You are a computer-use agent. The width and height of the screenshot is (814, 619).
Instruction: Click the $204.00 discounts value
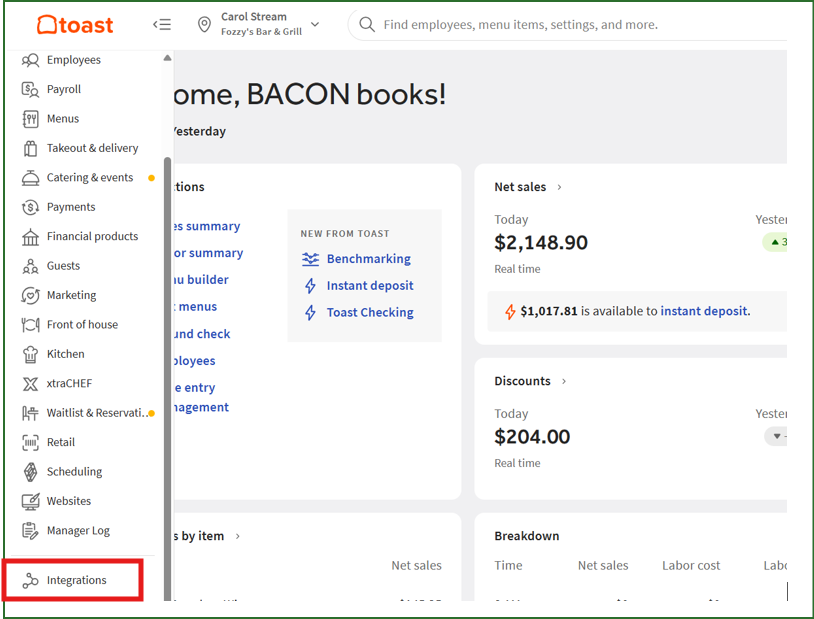(x=532, y=437)
